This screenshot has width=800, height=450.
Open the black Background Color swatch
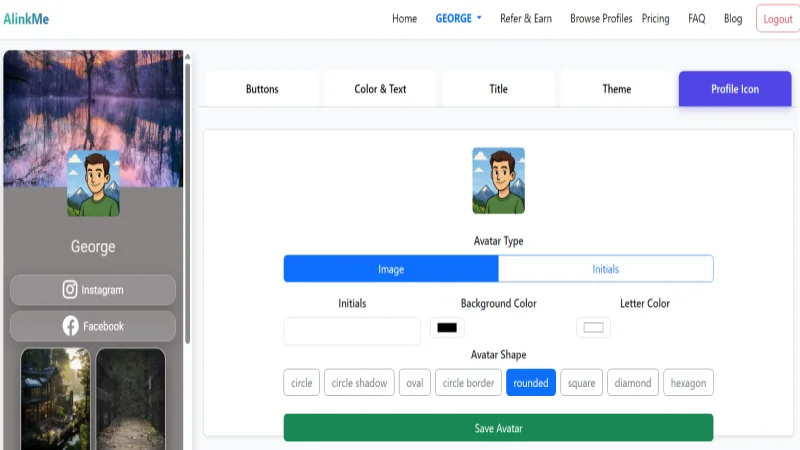447,328
